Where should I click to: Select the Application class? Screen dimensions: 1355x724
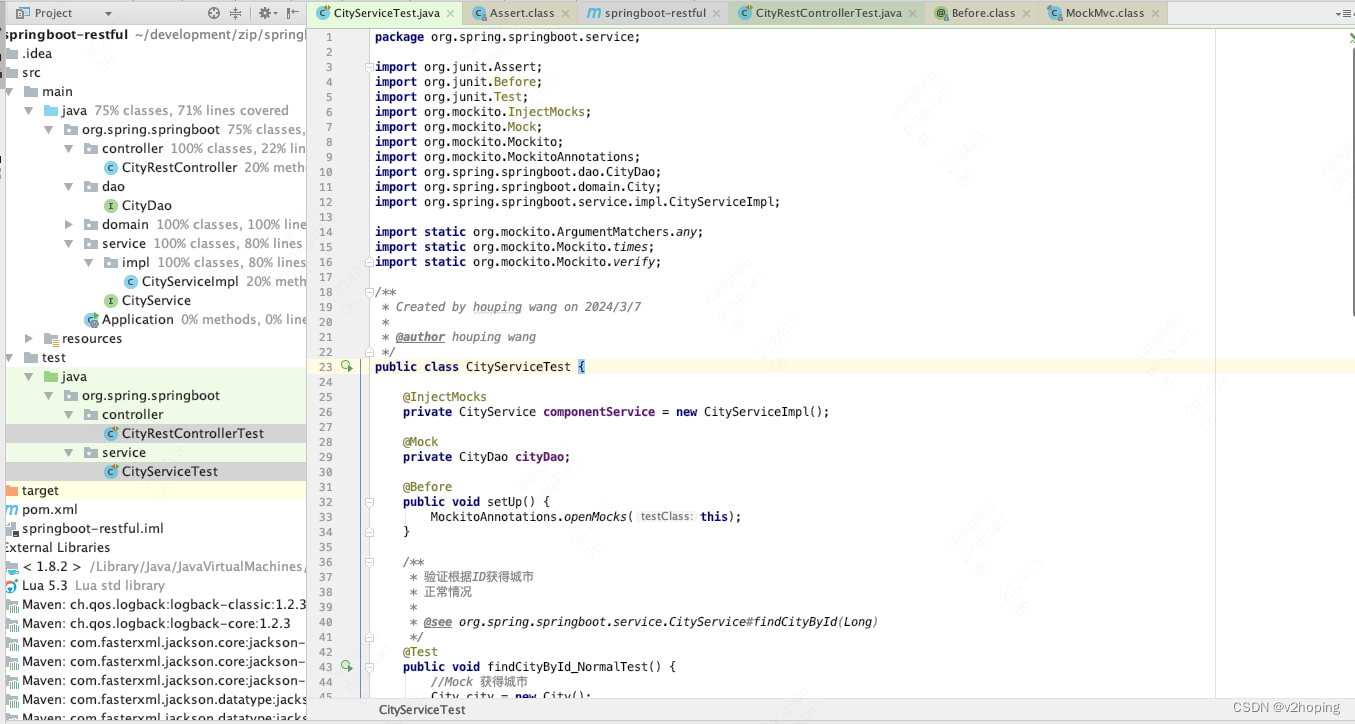click(x=138, y=320)
